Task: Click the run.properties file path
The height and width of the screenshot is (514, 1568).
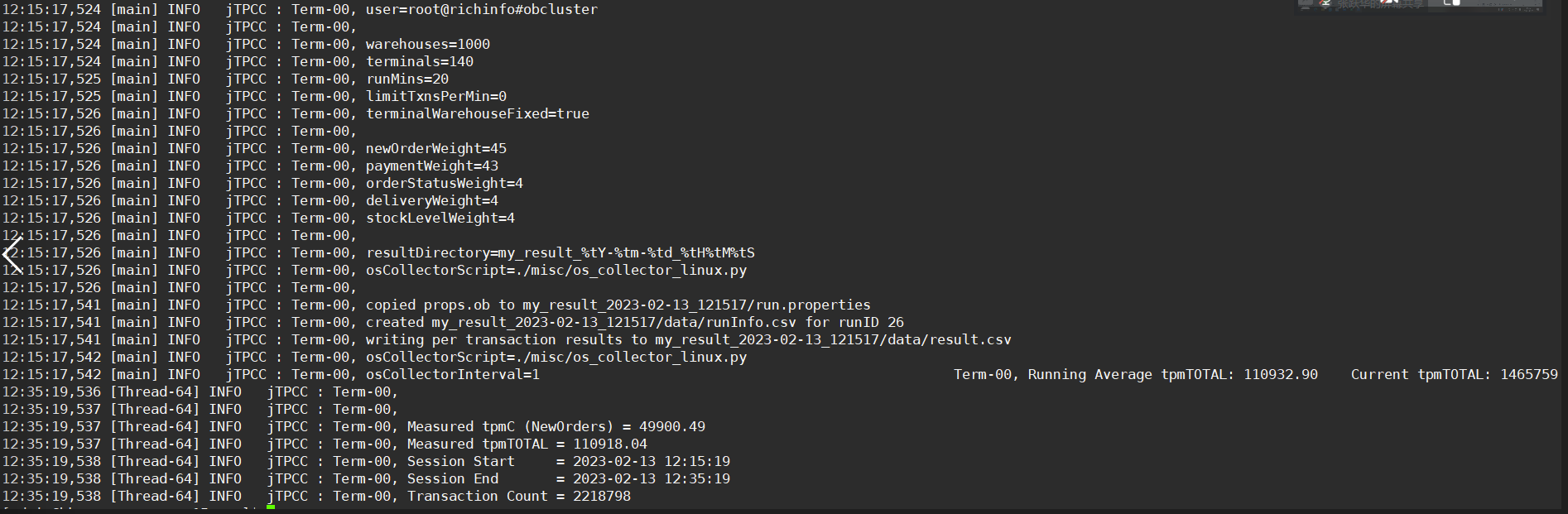Action: [696, 305]
